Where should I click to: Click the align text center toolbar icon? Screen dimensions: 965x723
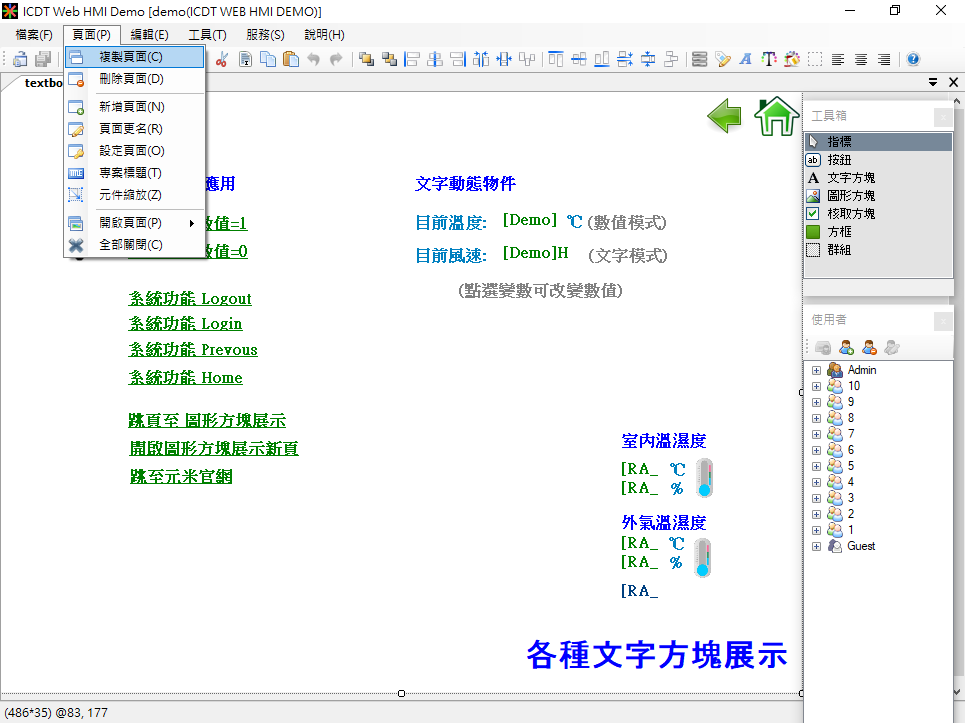[861, 59]
